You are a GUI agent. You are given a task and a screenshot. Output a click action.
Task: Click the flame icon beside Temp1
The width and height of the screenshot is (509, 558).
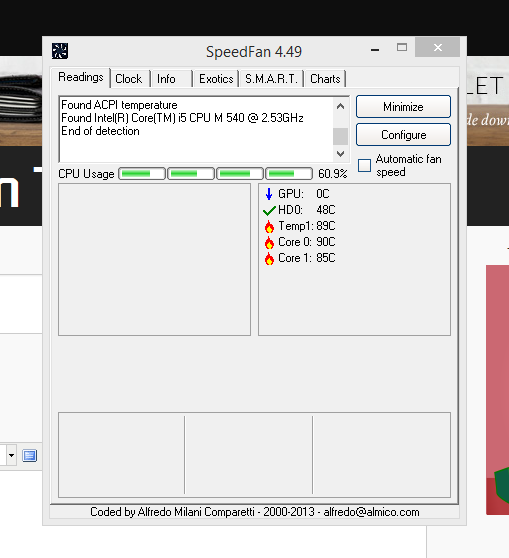pyautogui.click(x=269, y=226)
